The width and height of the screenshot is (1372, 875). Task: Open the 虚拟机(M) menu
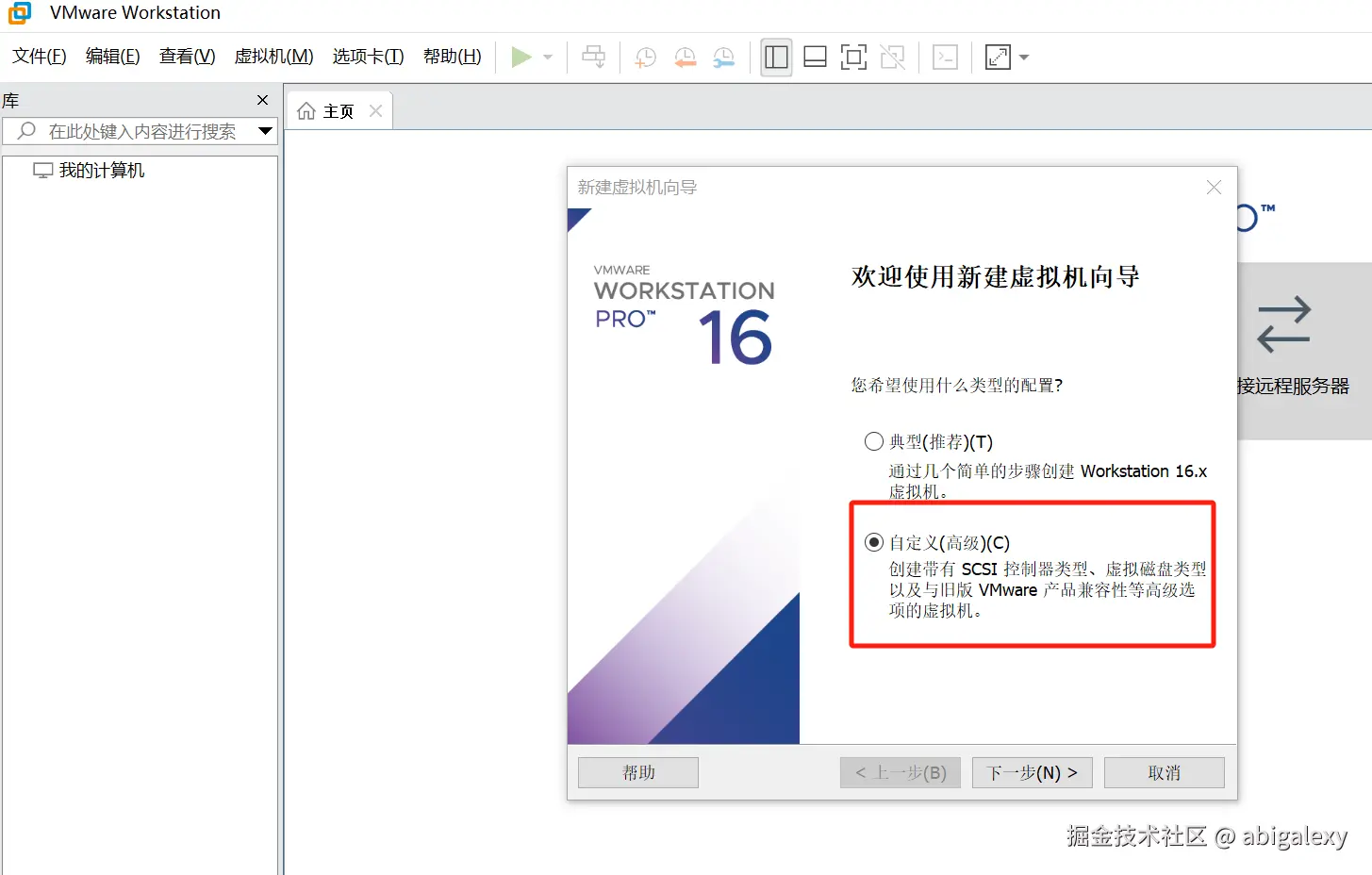click(x=273, y=56)
